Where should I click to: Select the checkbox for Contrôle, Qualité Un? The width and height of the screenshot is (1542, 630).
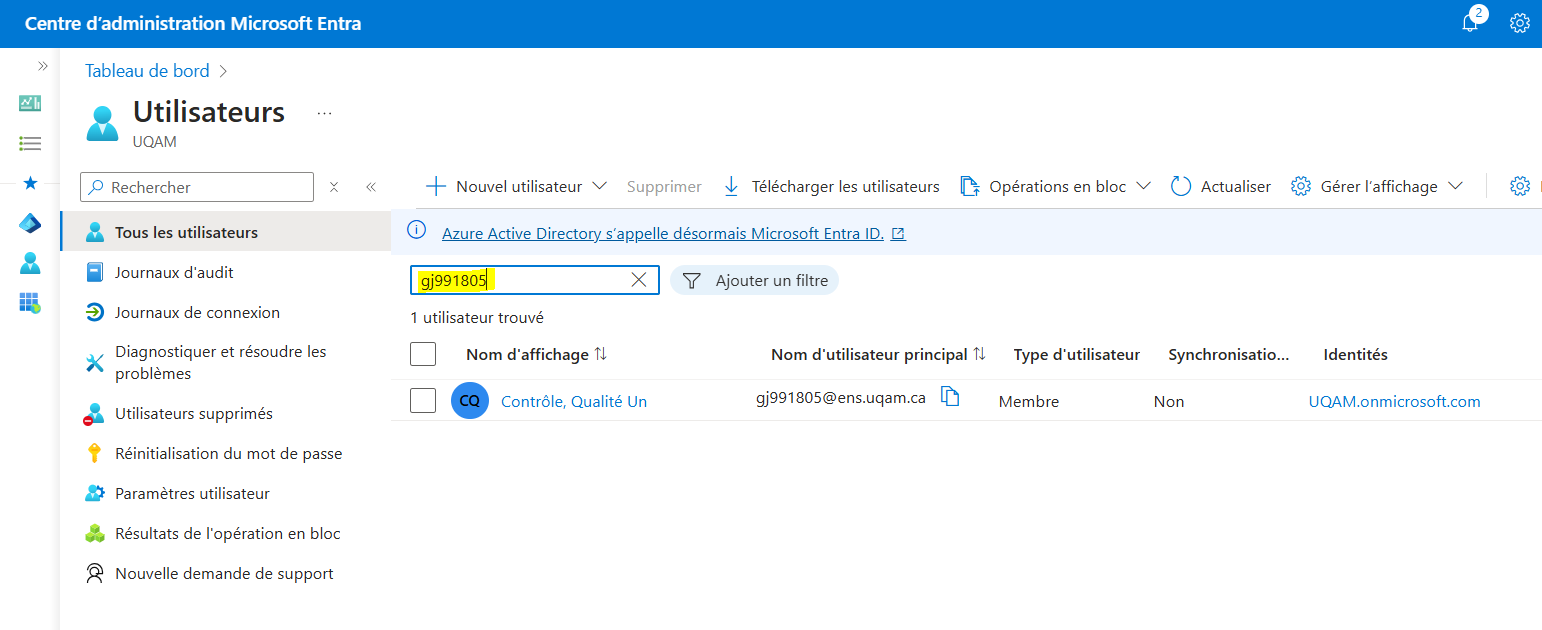pyautogui.click(x=423, y=401)
